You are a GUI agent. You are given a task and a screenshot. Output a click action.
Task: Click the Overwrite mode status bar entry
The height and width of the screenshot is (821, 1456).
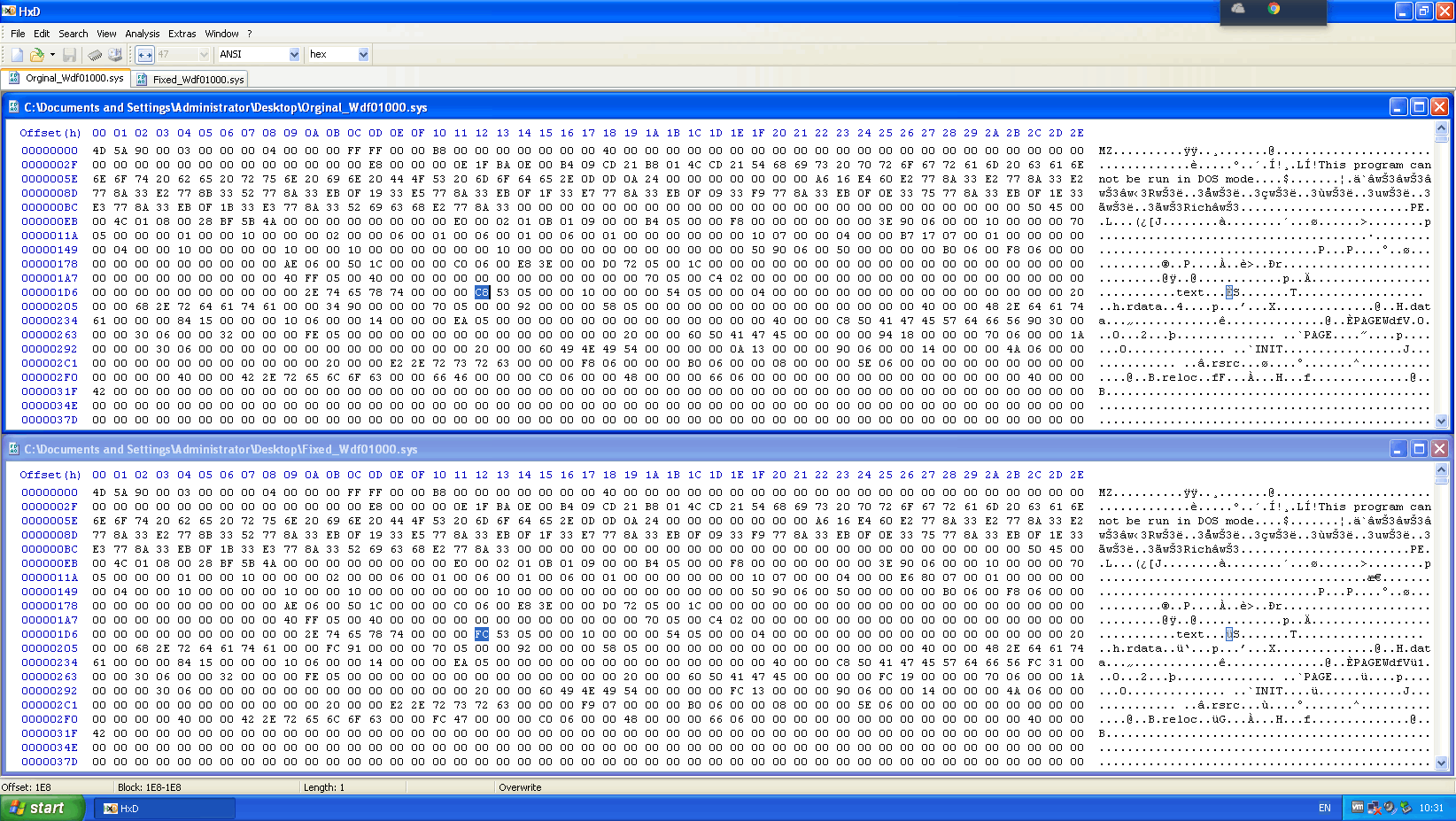(520, 787)
